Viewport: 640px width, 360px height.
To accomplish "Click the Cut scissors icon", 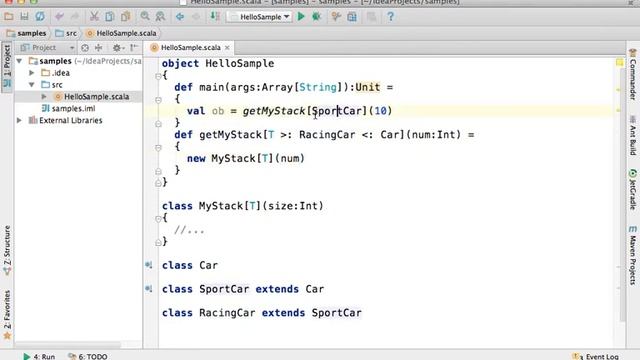I will click(x=94, y=17).
